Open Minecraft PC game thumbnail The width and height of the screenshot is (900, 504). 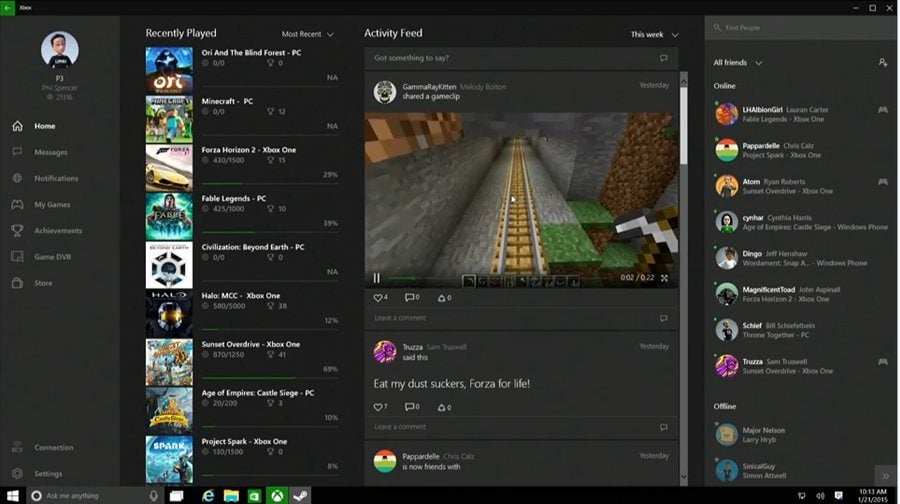point(169,119)
